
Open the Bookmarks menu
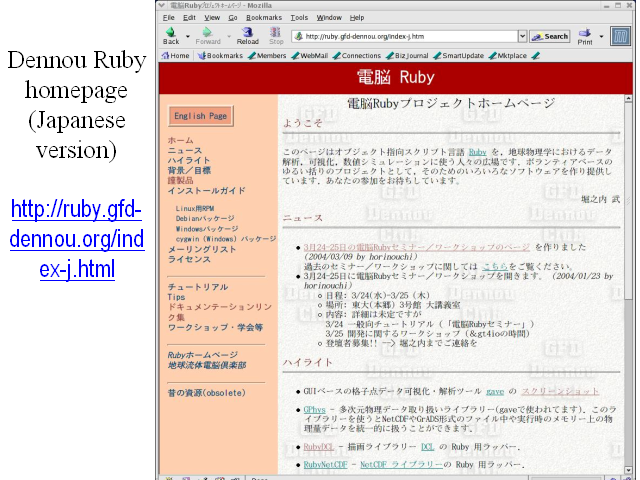point(264,18)
